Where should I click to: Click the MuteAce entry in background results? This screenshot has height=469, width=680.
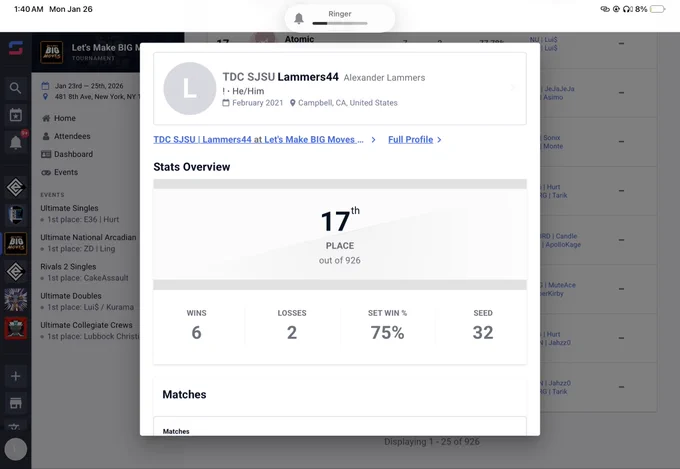coord(562,285)
